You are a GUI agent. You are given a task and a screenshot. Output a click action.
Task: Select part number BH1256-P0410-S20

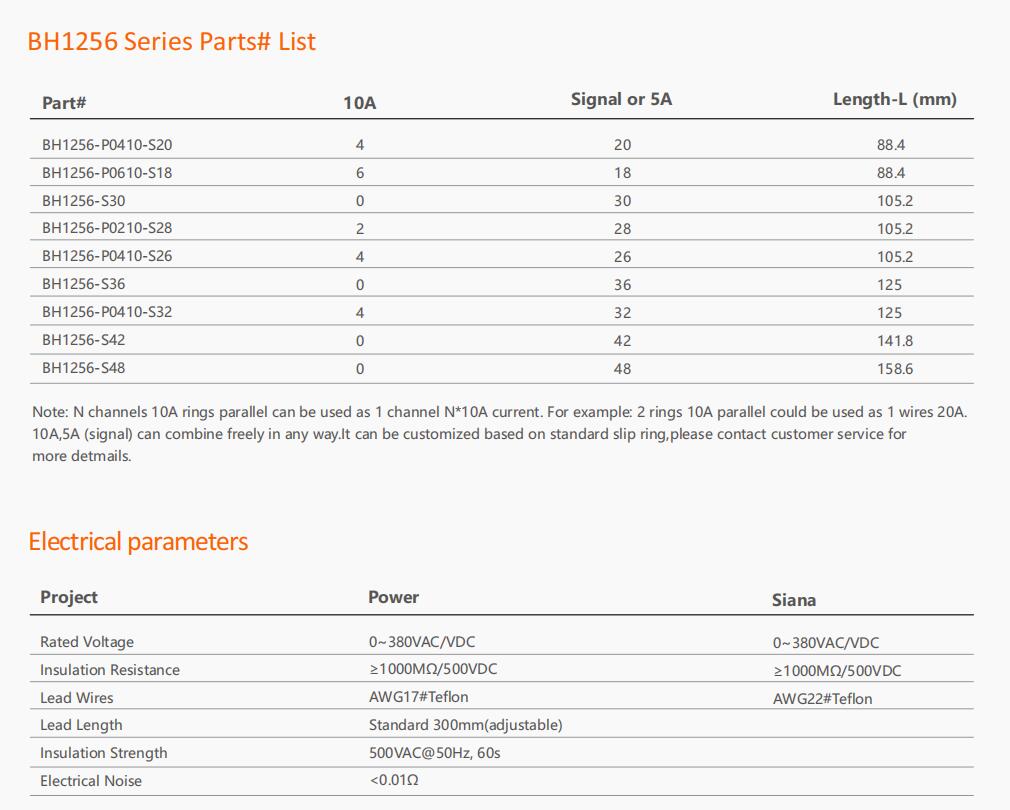107,145
